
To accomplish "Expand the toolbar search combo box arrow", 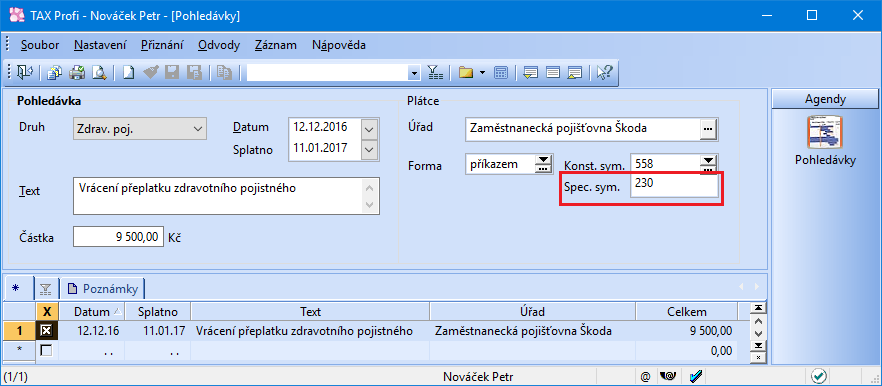I will 415,73.
